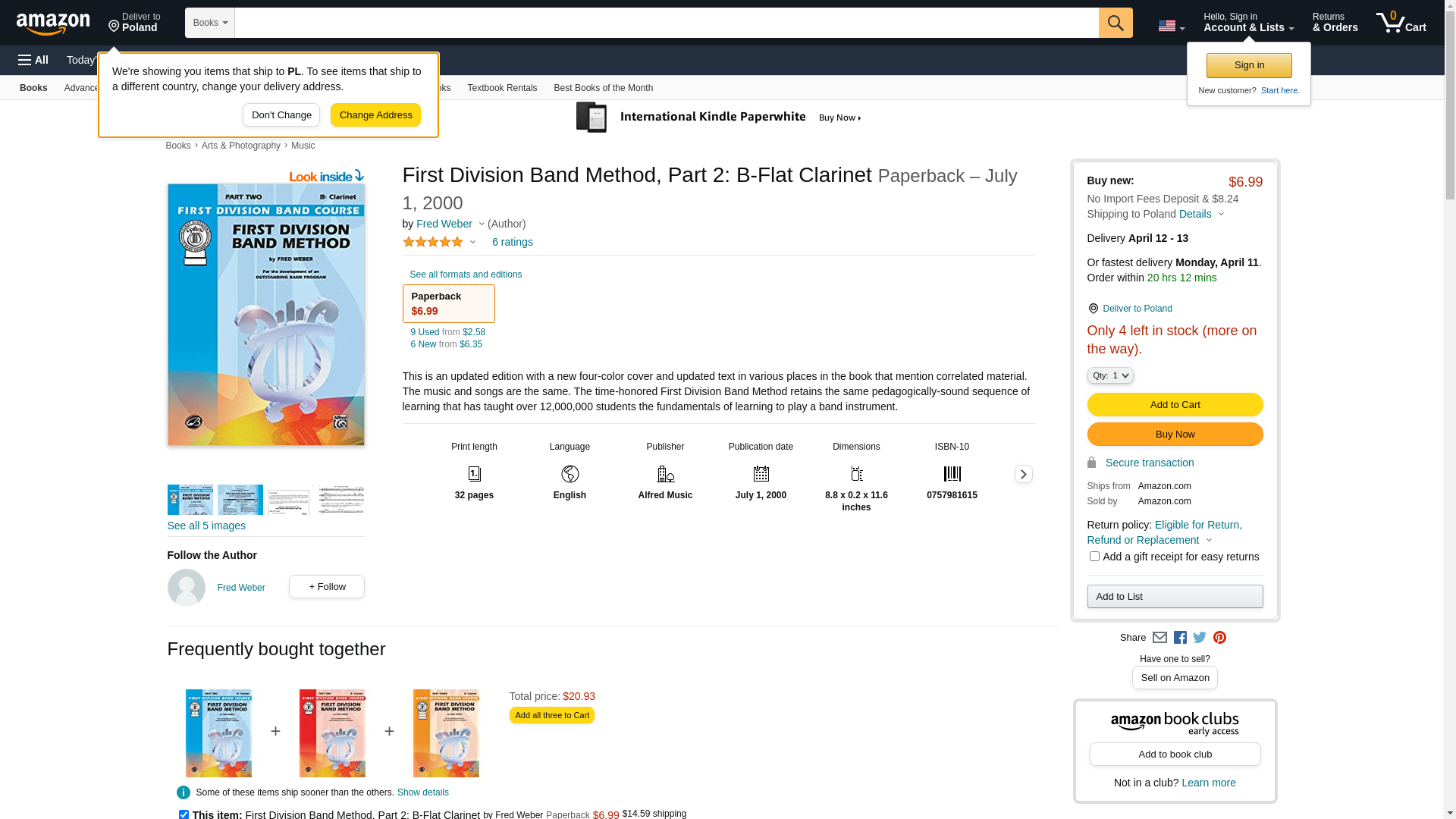Viewport: 1456px width, 819px height.
Task: Enable the gift receipt checkbox
Action: coord(1094,557)
